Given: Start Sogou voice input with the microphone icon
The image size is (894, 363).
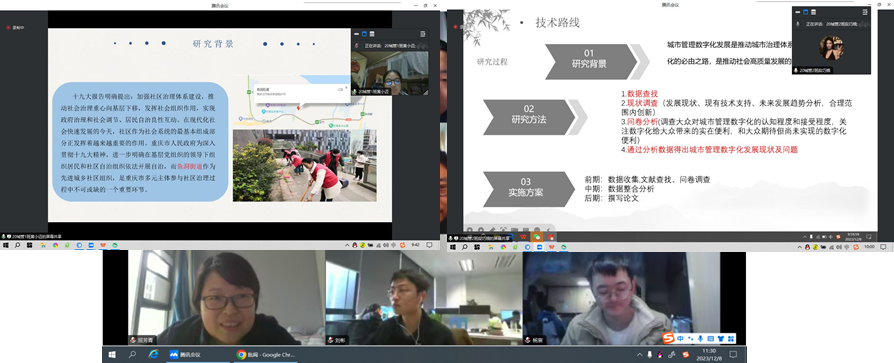Looking at the screenshot, I should coord(700,338).
